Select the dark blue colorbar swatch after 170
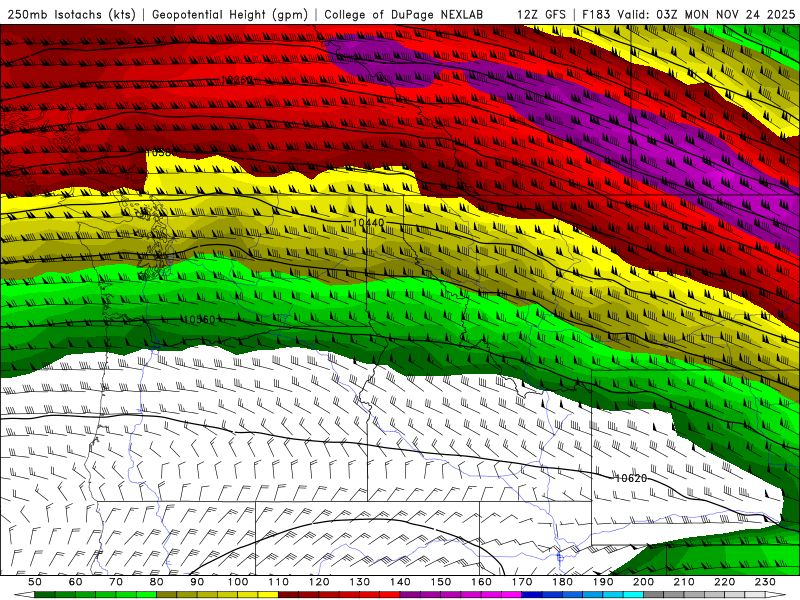This screenshot has height=600, width=800. click(x=532, y=595)
